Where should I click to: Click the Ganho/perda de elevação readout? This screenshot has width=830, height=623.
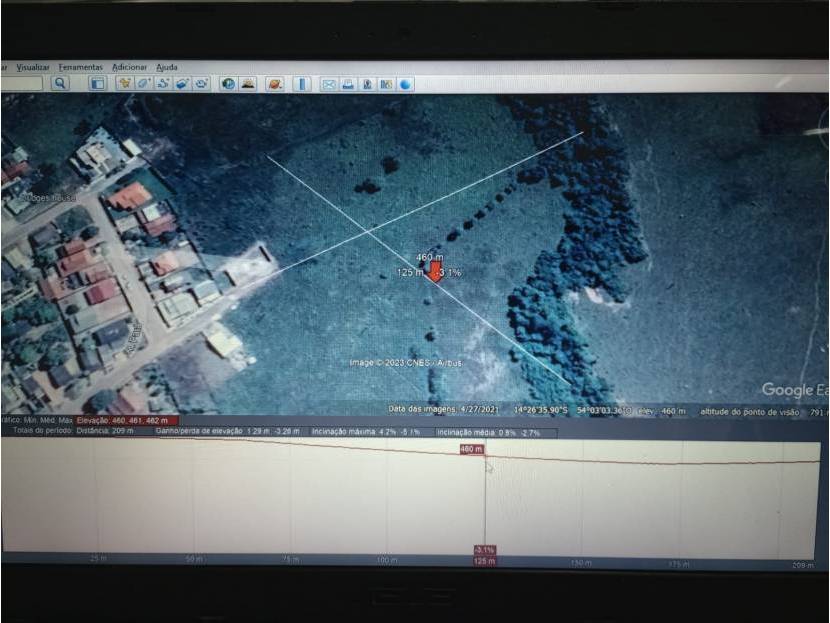pyautogui.click(x=228, y=431)
